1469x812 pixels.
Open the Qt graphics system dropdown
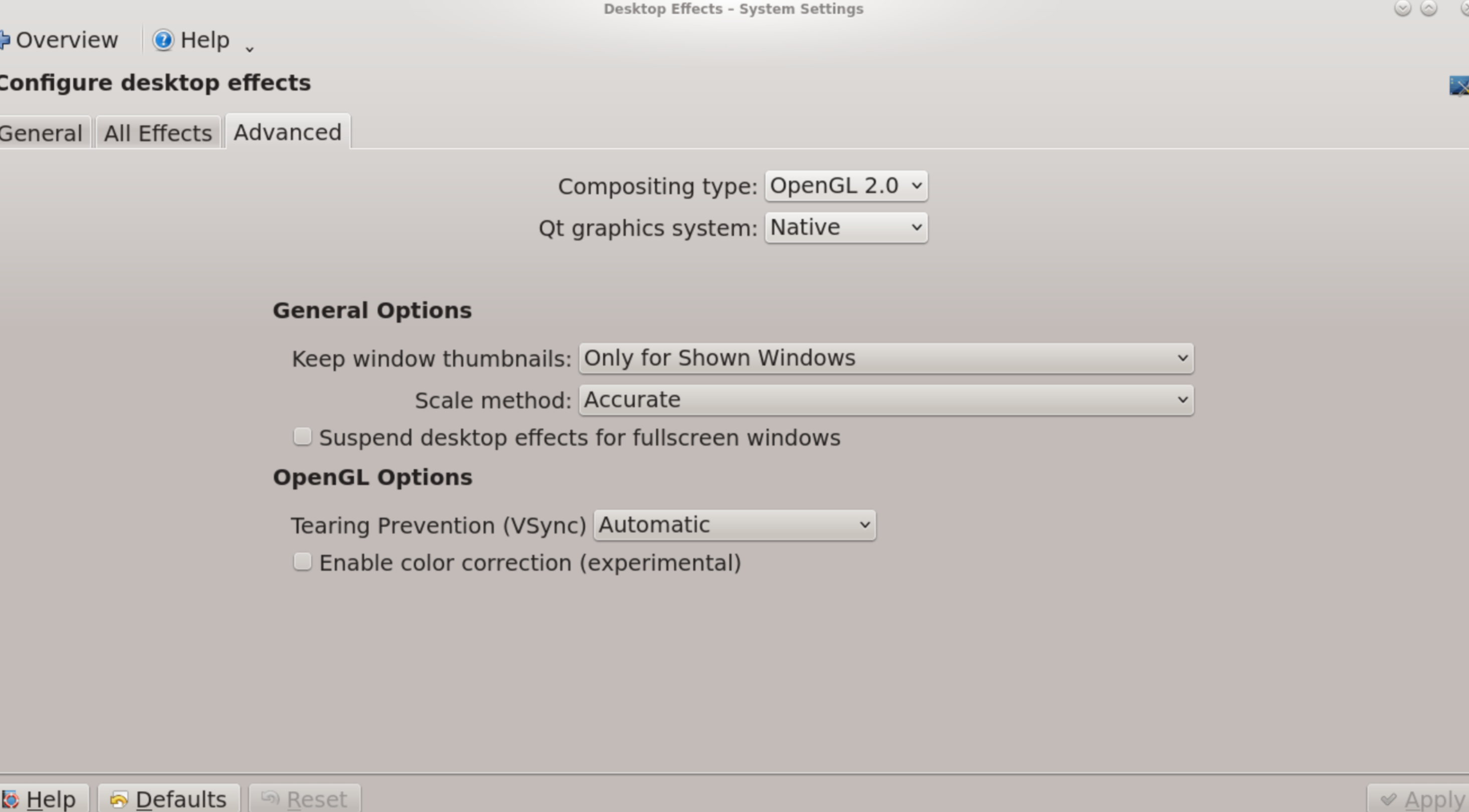point(845,227)
